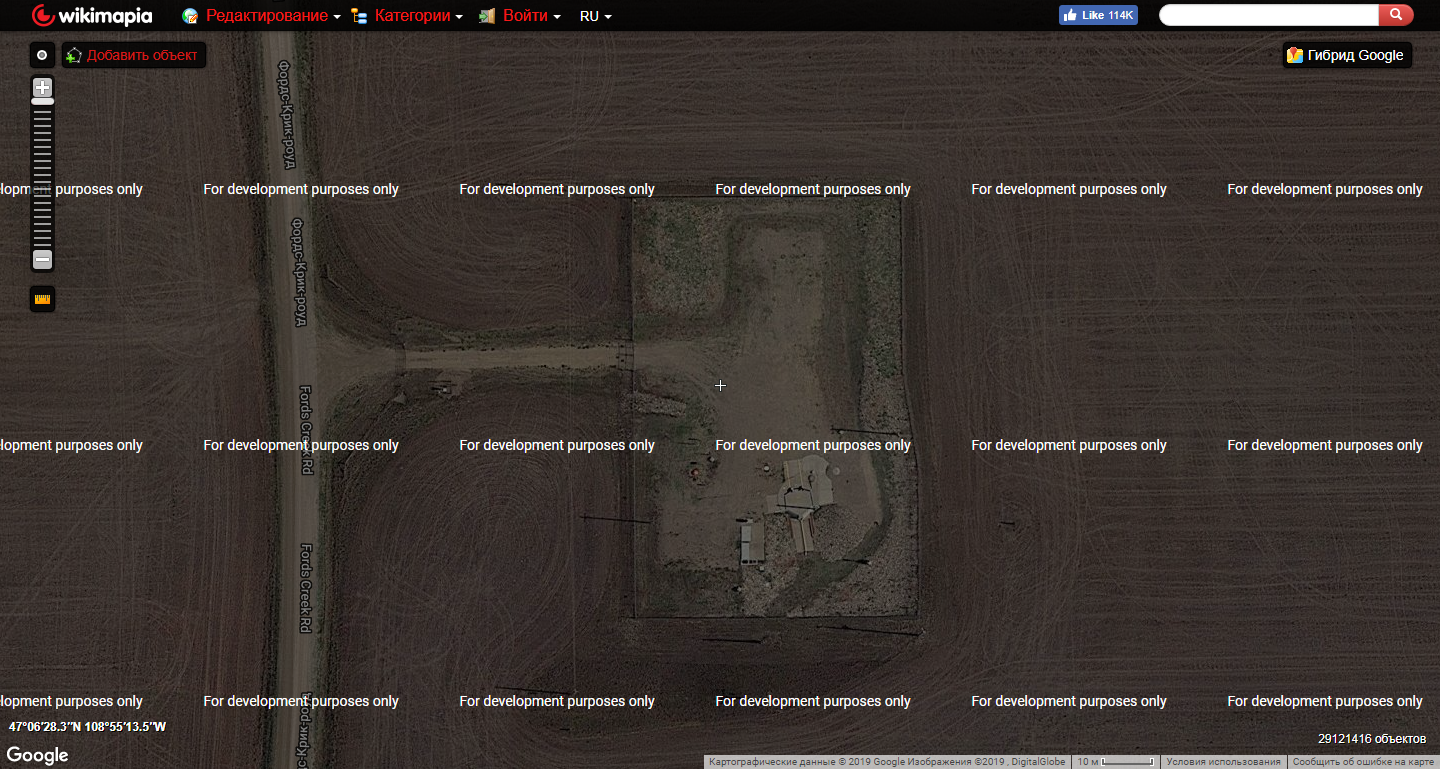This screenshot has width=1440, height=769.
Task: Click the zoom out minus button
Action: pos(42,259)
